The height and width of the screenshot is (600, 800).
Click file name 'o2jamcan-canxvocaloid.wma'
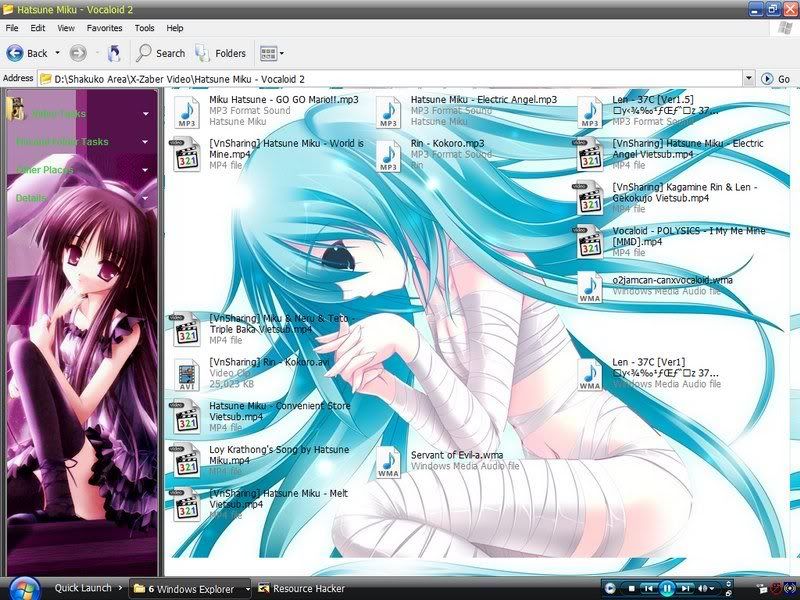(x=672, y=280)
